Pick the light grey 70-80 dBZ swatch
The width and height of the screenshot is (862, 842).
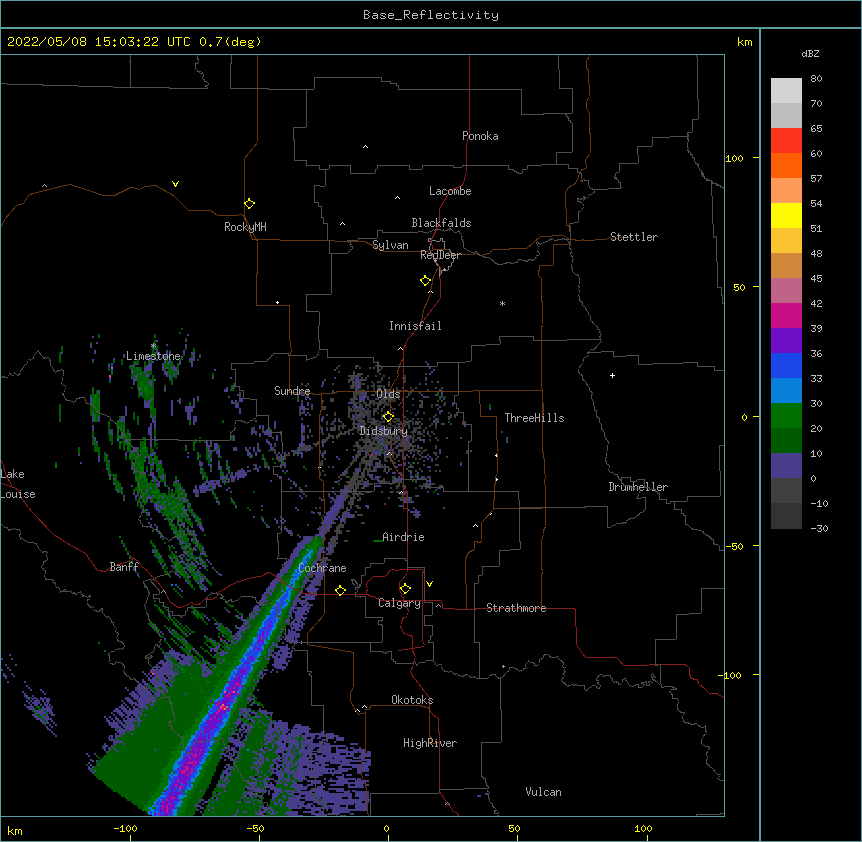[x=786, y=91]
